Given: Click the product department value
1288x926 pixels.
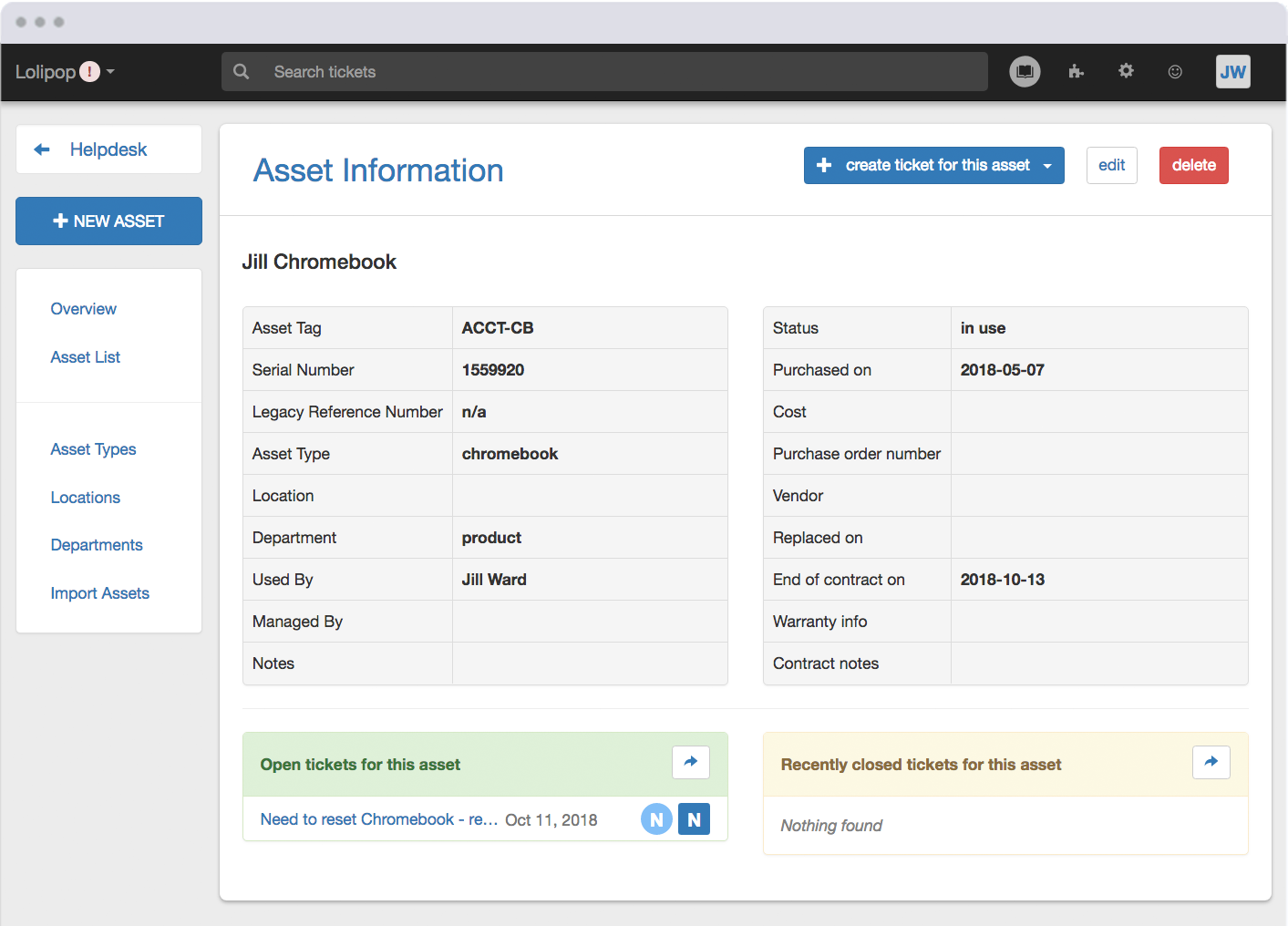Looking at the screenshot, I should click(x=491, y=538).
